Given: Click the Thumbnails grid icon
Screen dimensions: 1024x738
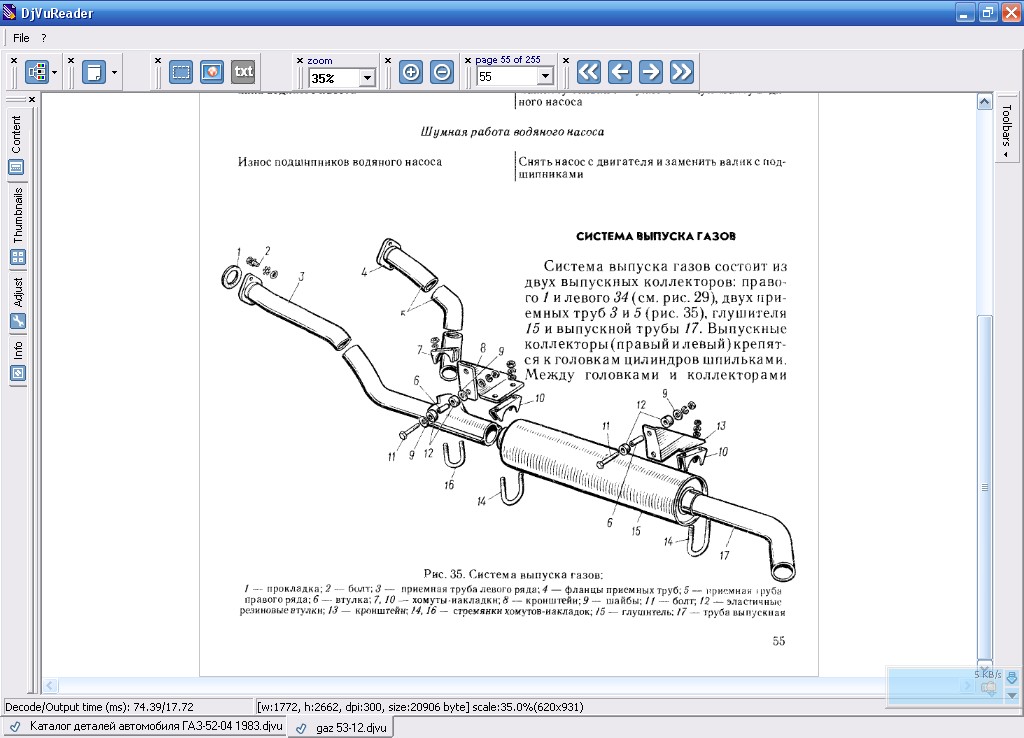Looking at the screenshot, I should click(x=18, y=257).
